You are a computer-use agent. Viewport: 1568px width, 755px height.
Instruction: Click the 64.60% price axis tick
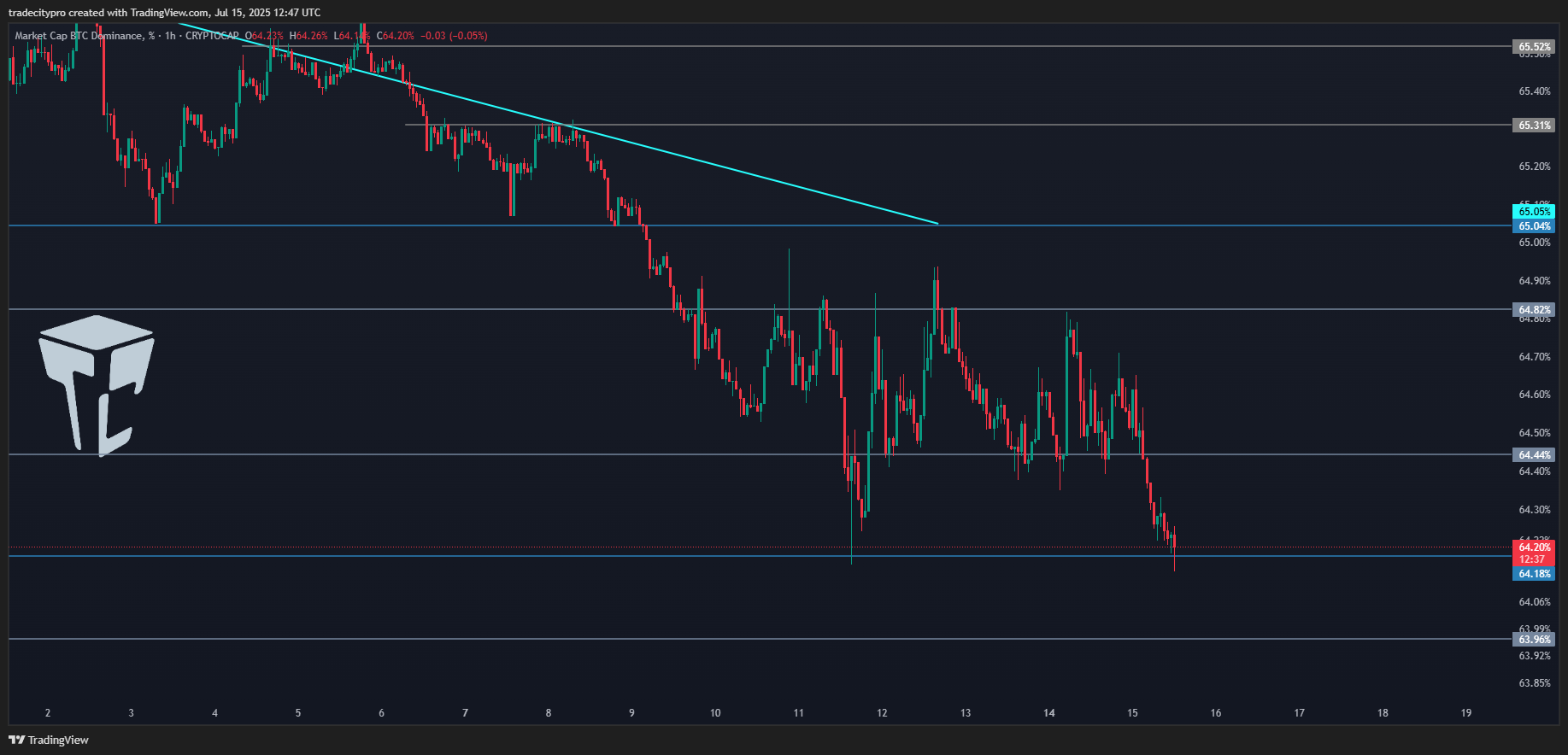[x=1535, y=395]
